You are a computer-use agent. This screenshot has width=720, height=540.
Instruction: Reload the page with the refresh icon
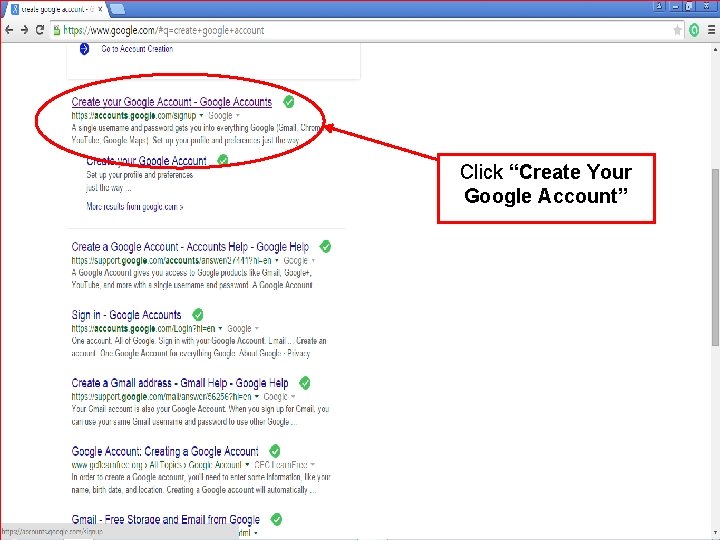pos(40,30)
